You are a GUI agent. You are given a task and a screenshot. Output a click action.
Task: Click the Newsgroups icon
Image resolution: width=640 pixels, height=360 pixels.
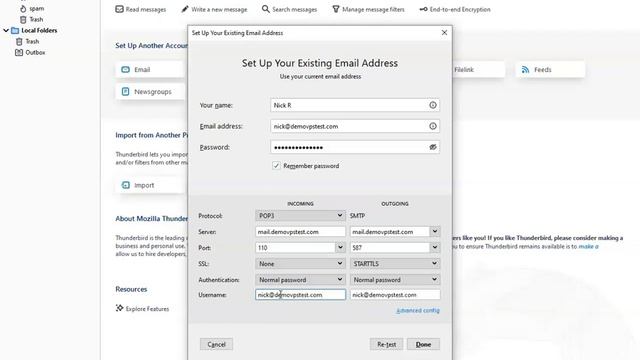(125, 92)
